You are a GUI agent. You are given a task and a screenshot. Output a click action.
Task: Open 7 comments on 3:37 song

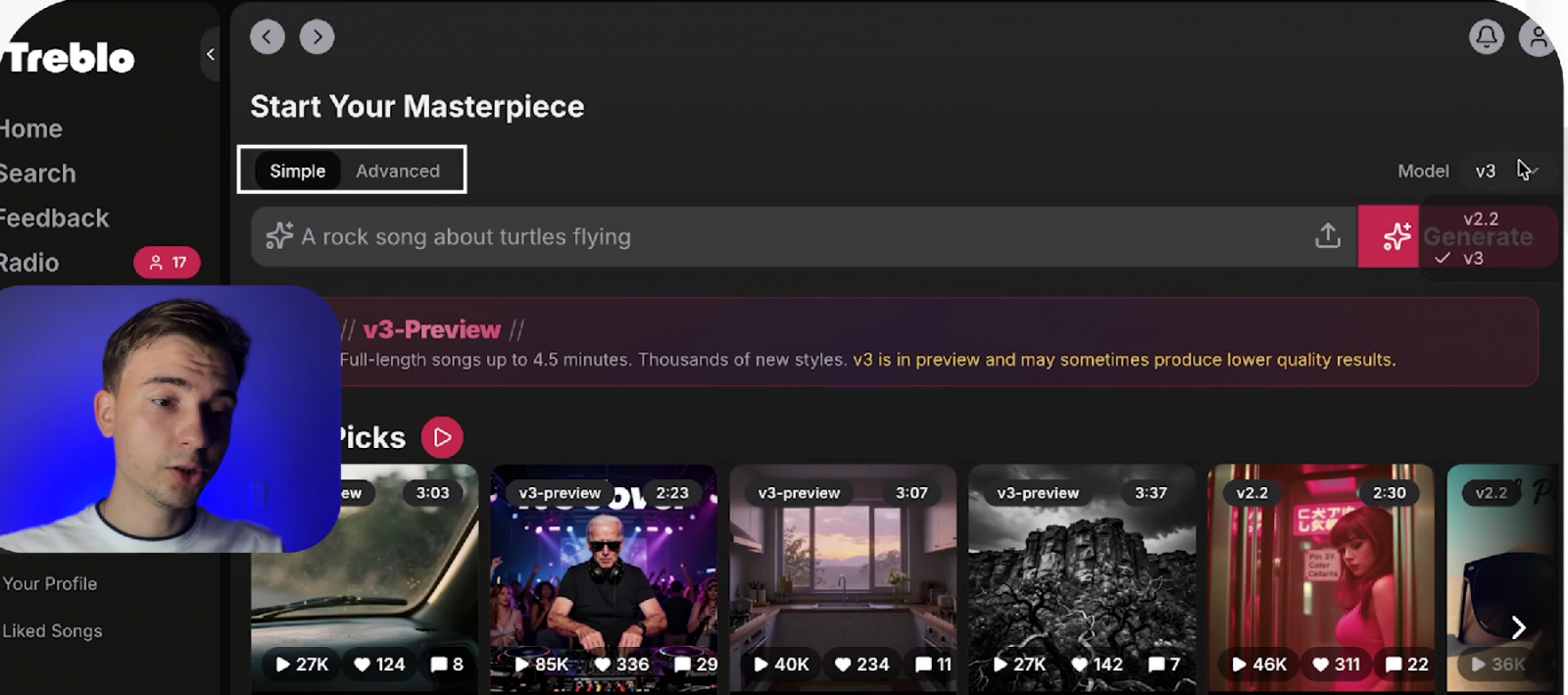(x=1164, y=664)
